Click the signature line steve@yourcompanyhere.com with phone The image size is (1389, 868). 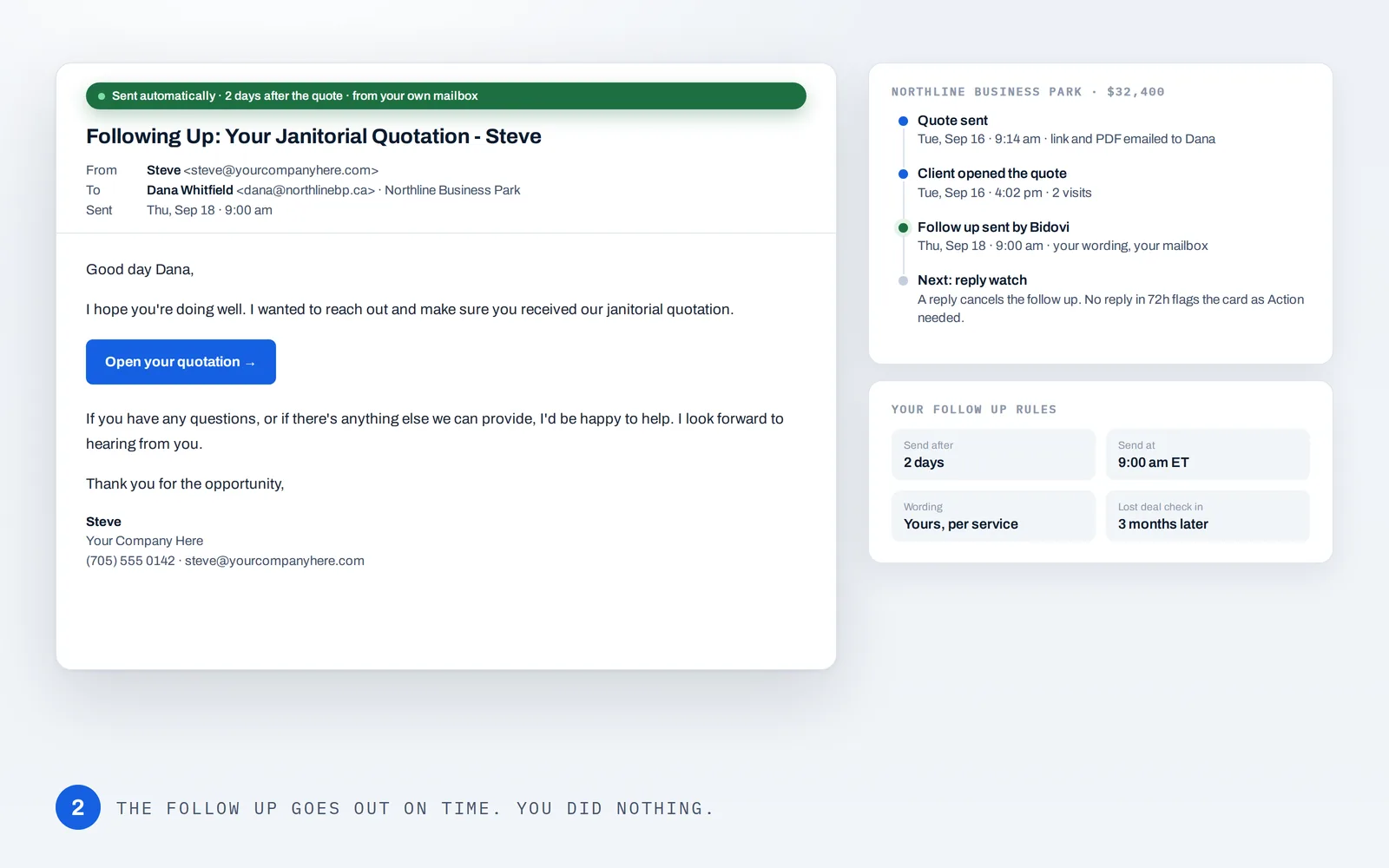click(x=225, y=561)
